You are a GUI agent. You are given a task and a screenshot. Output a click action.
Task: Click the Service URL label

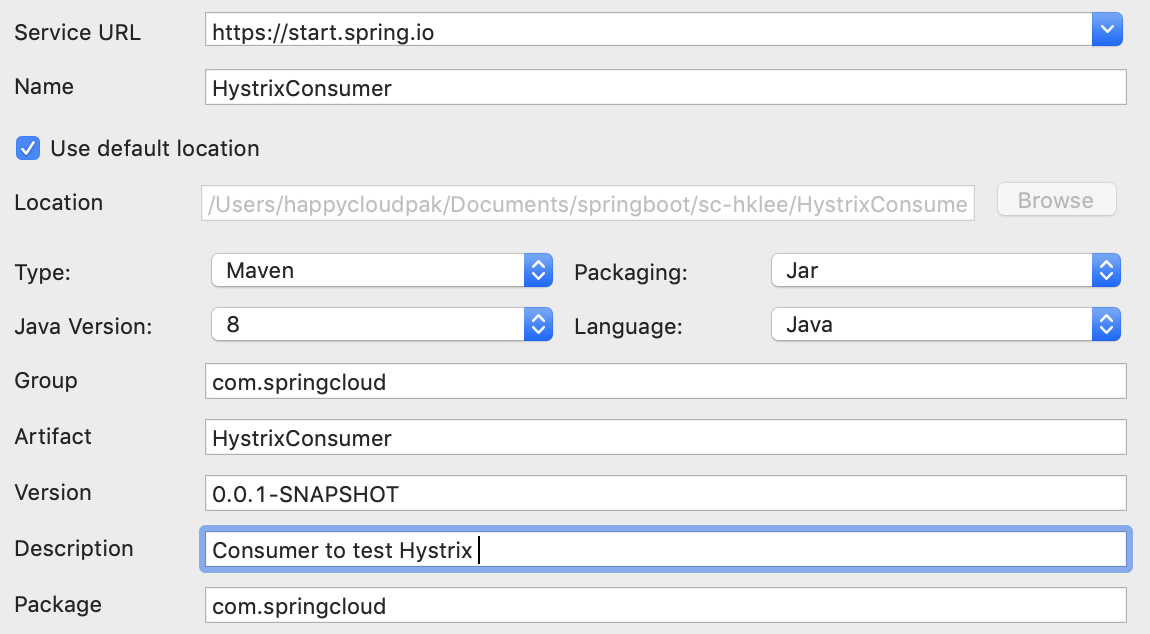[78, 32]
